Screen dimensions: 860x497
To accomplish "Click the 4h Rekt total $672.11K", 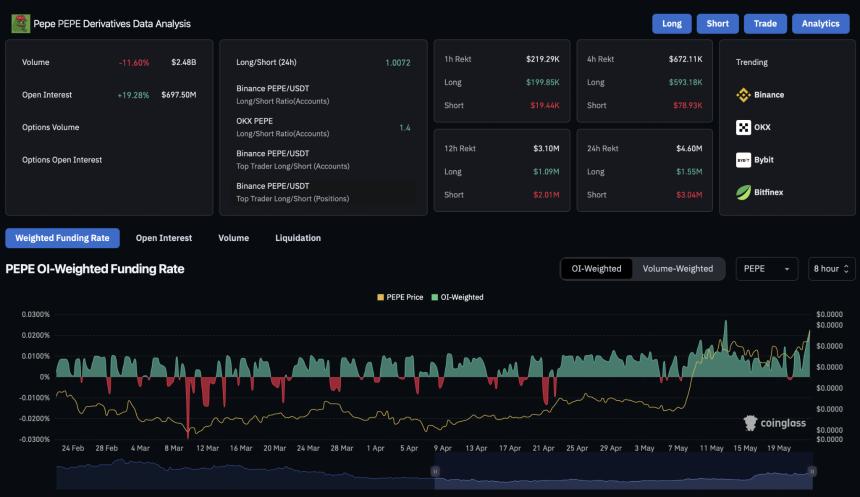I will click(686, 59).
